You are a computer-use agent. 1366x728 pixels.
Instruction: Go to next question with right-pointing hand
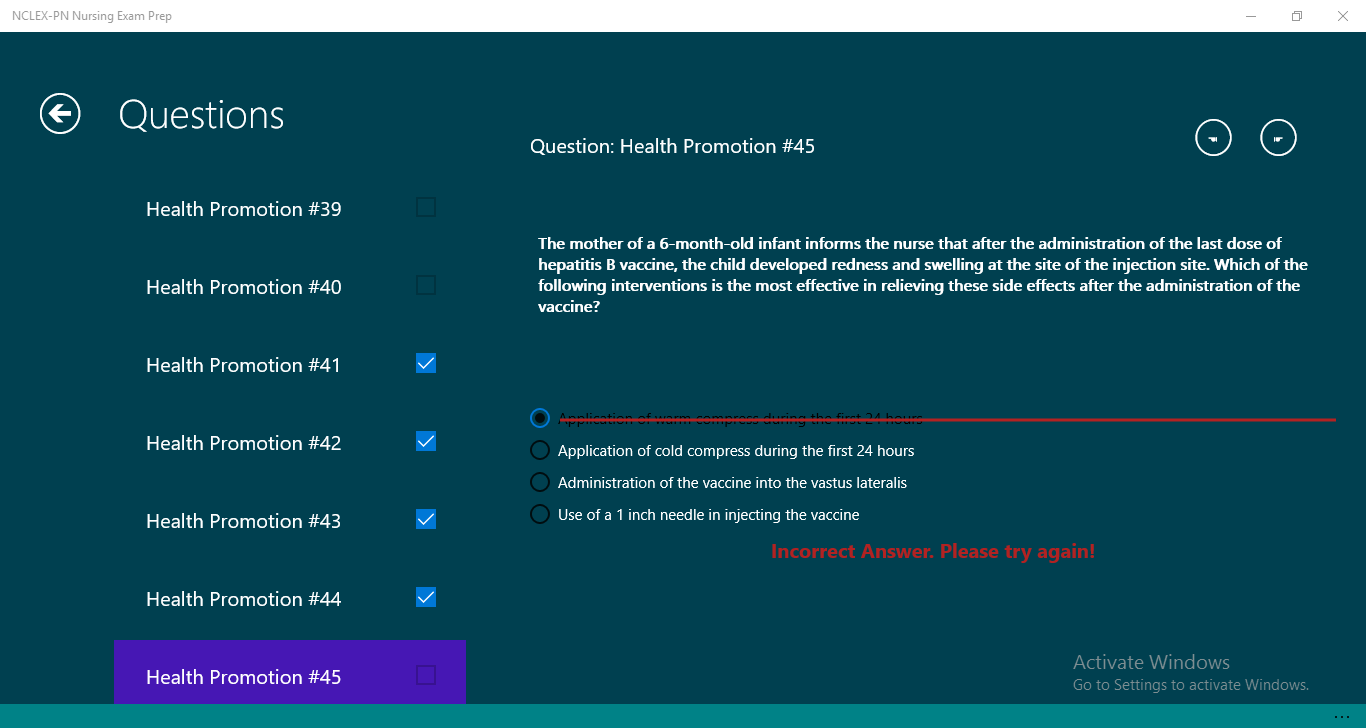[x=1278, y=138]
